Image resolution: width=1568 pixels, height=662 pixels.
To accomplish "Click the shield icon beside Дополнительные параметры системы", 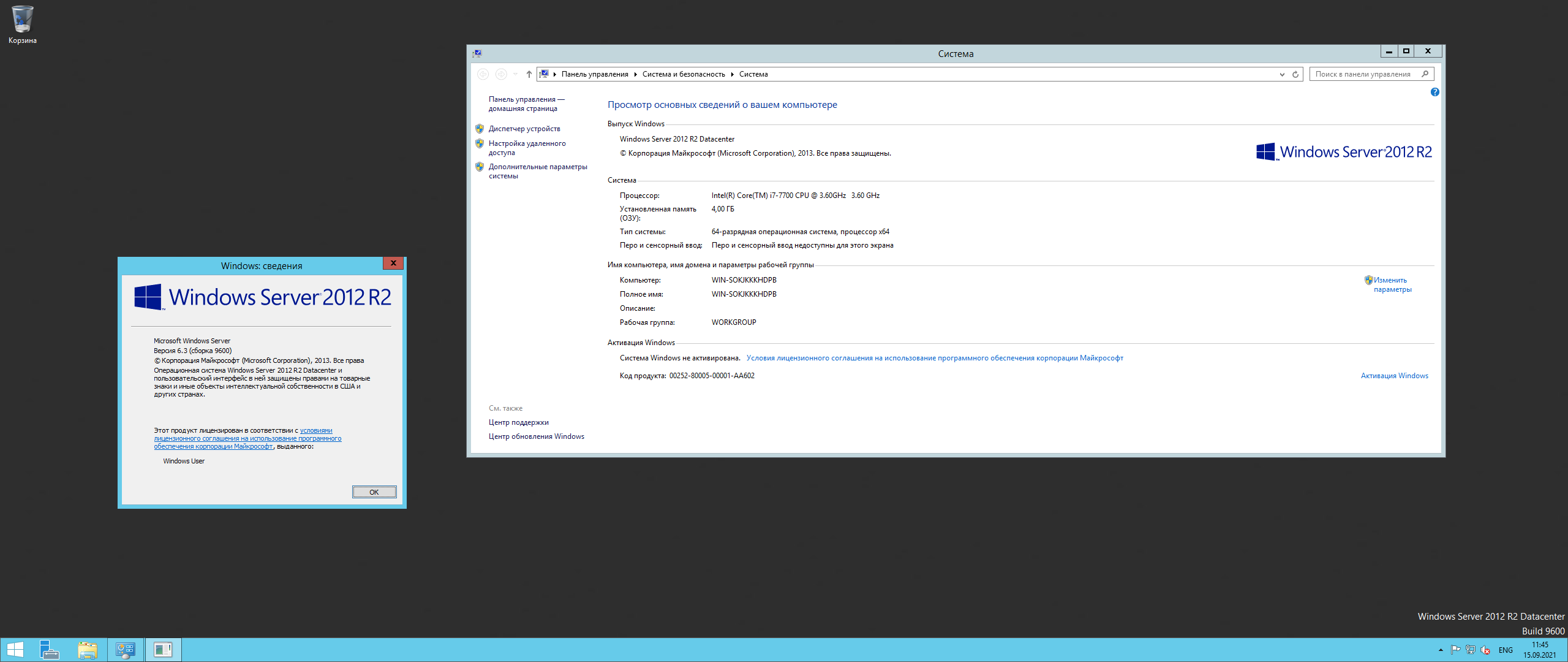I will click(480, 167).
